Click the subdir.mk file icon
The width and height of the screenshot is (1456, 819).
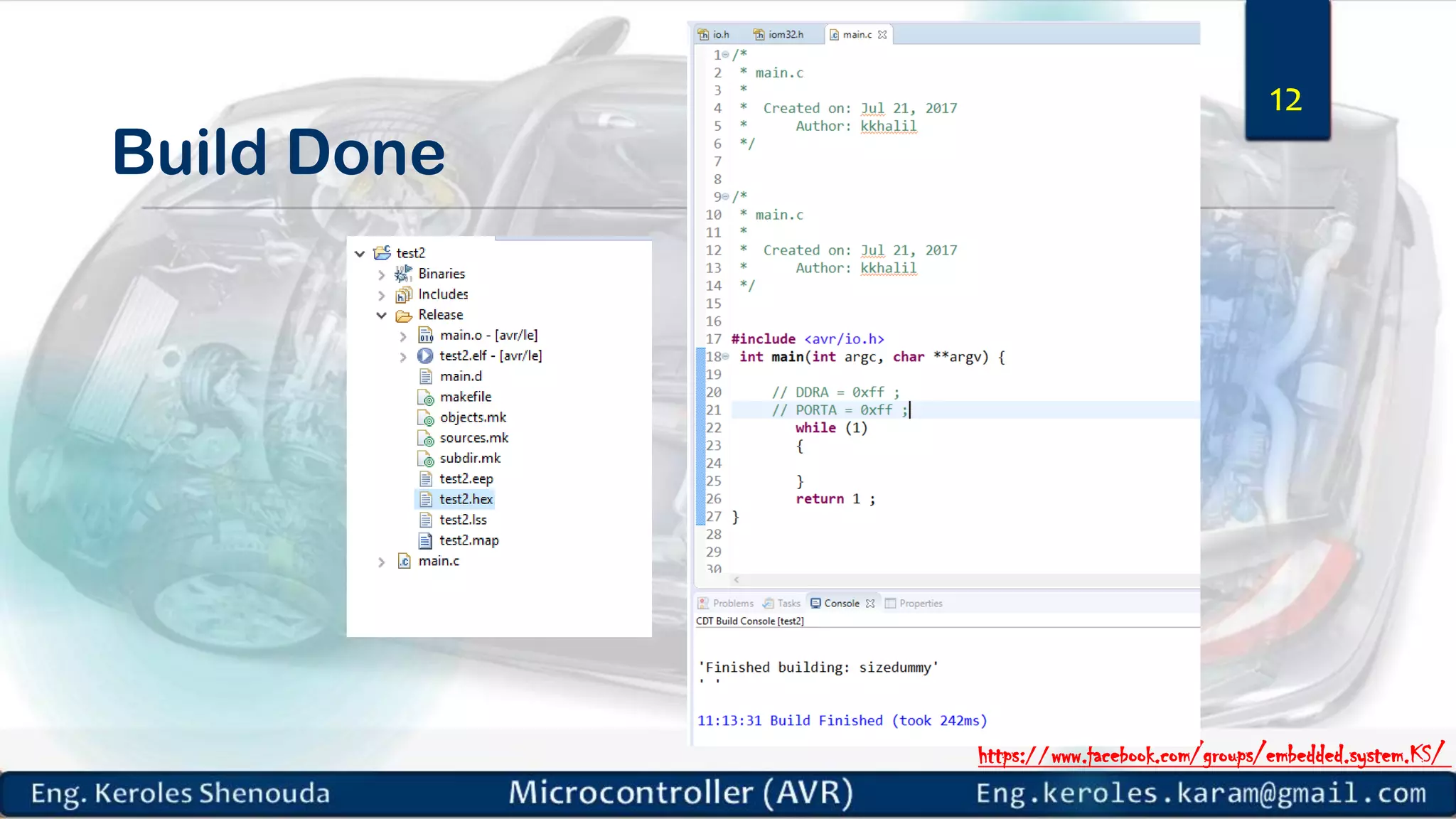pyautogui.click(x=426, y=459)
